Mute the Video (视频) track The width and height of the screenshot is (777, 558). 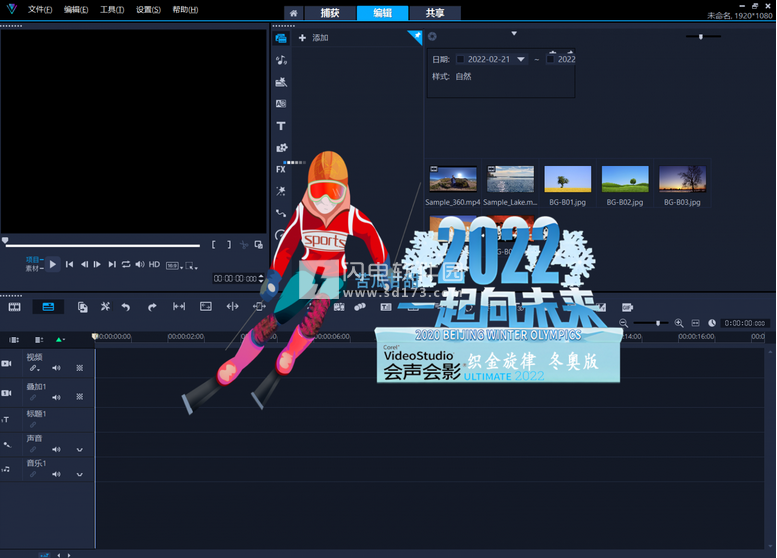[56, 368]
